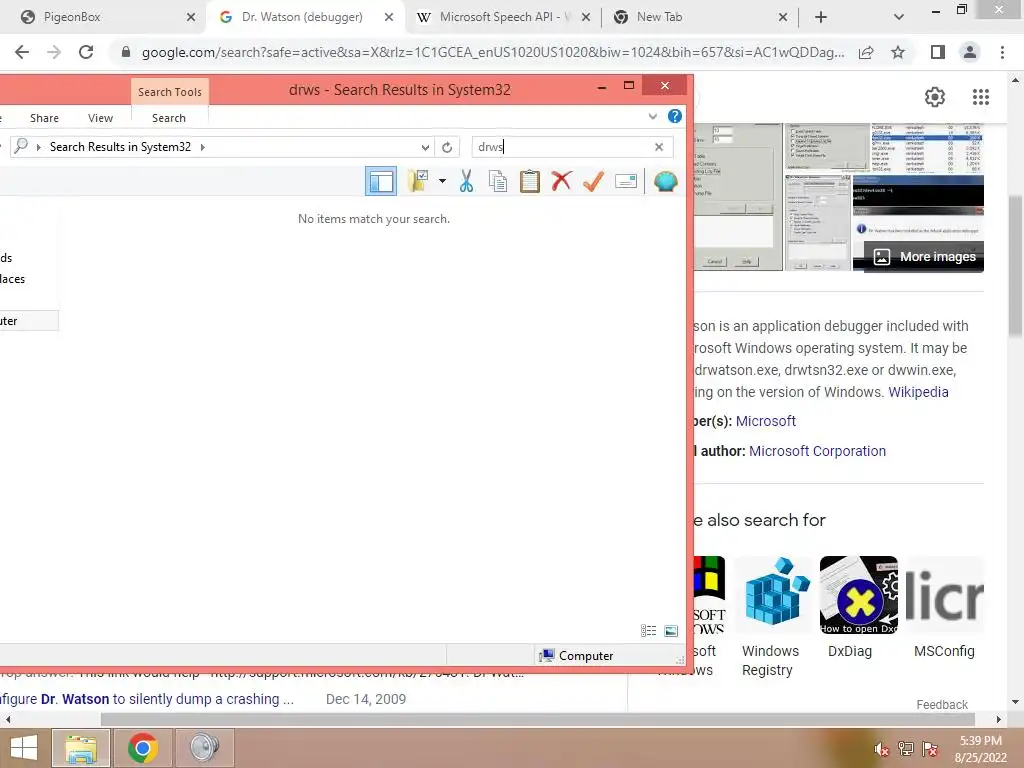1024x768 pixels.
Task: Open the View ribbon tab
Action: pyautogui.click(x=101, y=118)
